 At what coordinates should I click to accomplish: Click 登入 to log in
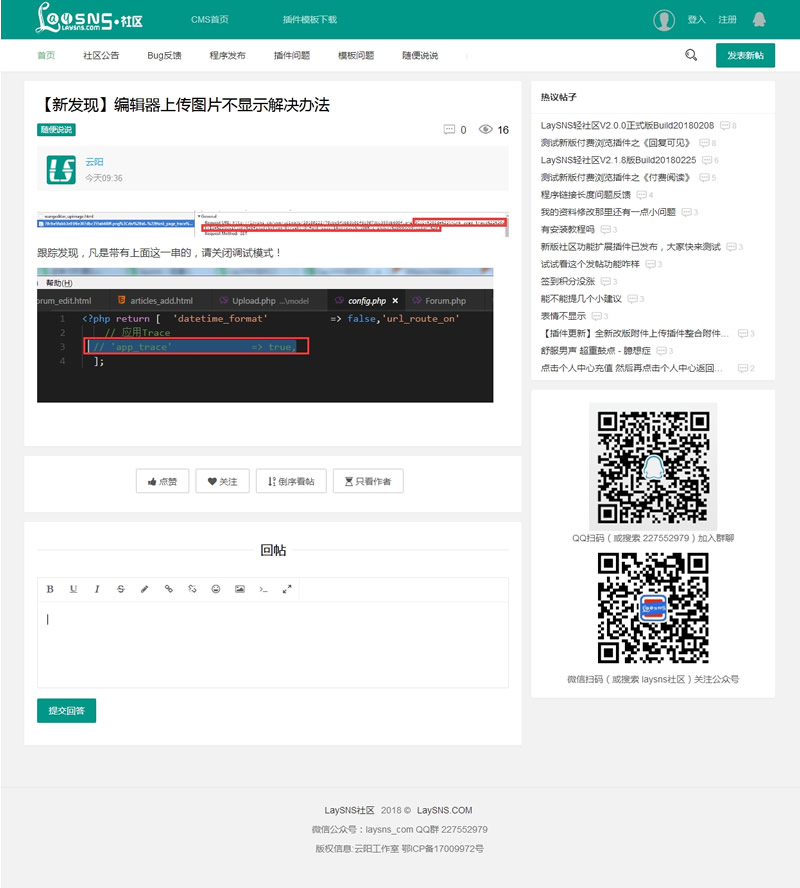coord(696,20)
